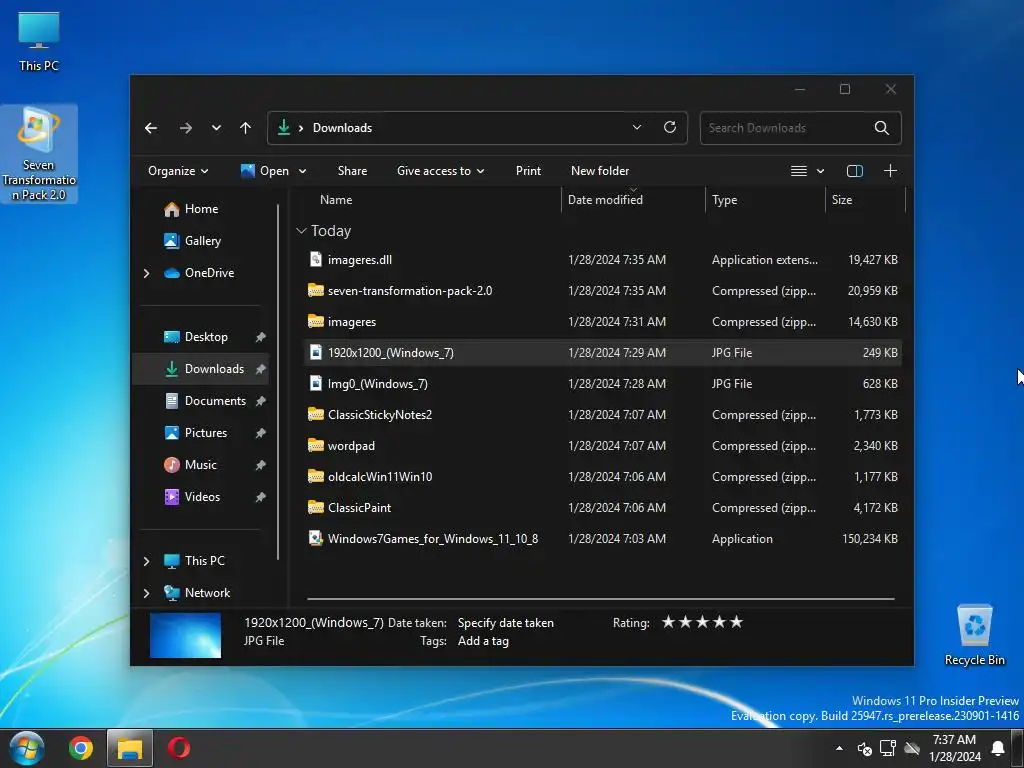This screenshot has width=1024, height=768.
Task: Select 1920x1200_(Windows_7) JPG icon
Action: (315, 352)
